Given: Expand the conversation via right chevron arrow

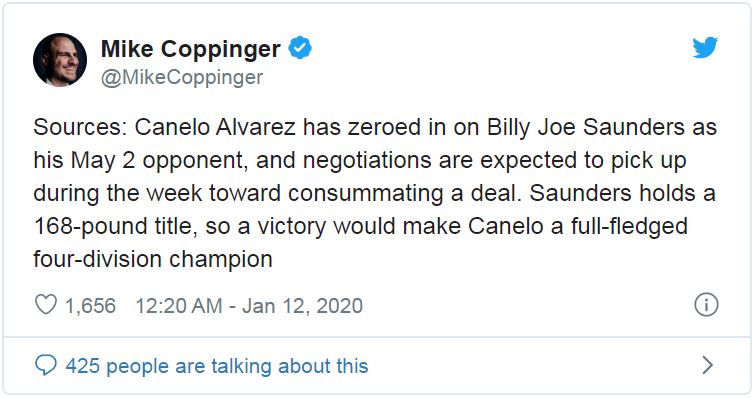Looking at the screenshot, I should tap(707, 365).
